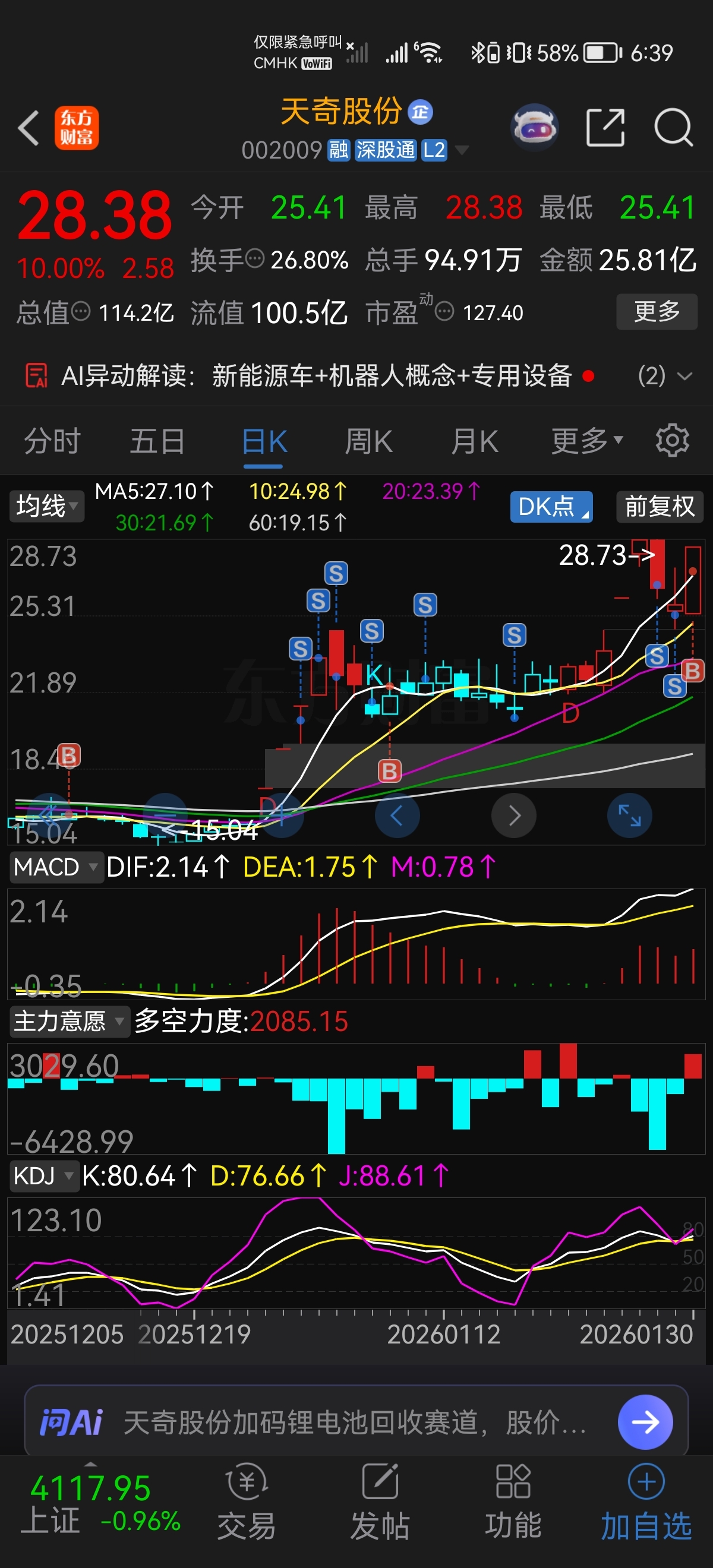The width and height of the screenshot is (713, 1568).
Task: Switch to 周K tab
Action: [369, 441]
